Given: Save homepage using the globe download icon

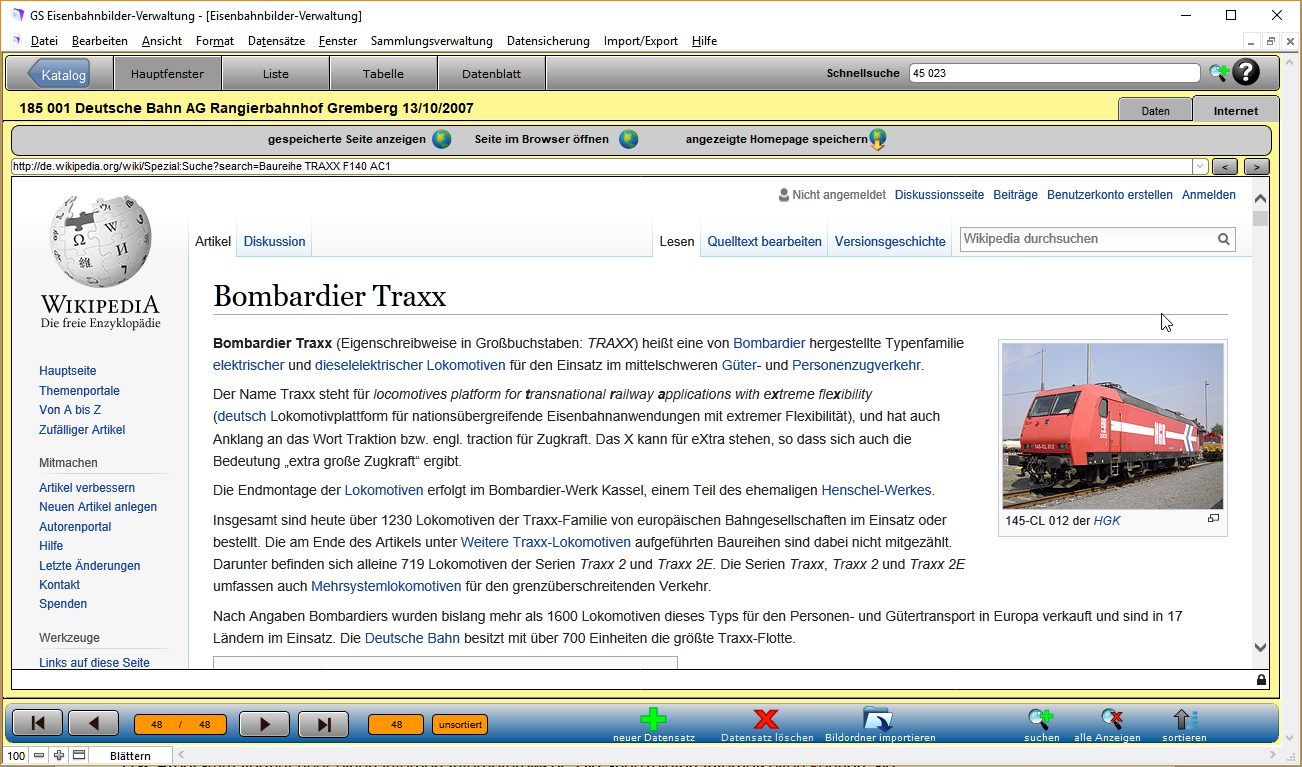Looking at the screenshot, I should pyautogui.click(x=878, y=140).
